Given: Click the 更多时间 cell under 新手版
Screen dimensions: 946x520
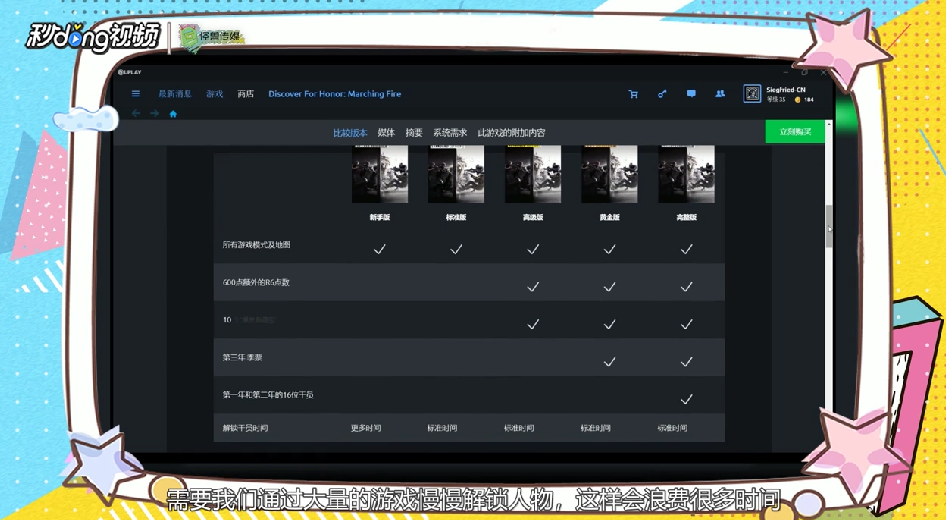Looking at the screenshot, I should pos(366,428).
